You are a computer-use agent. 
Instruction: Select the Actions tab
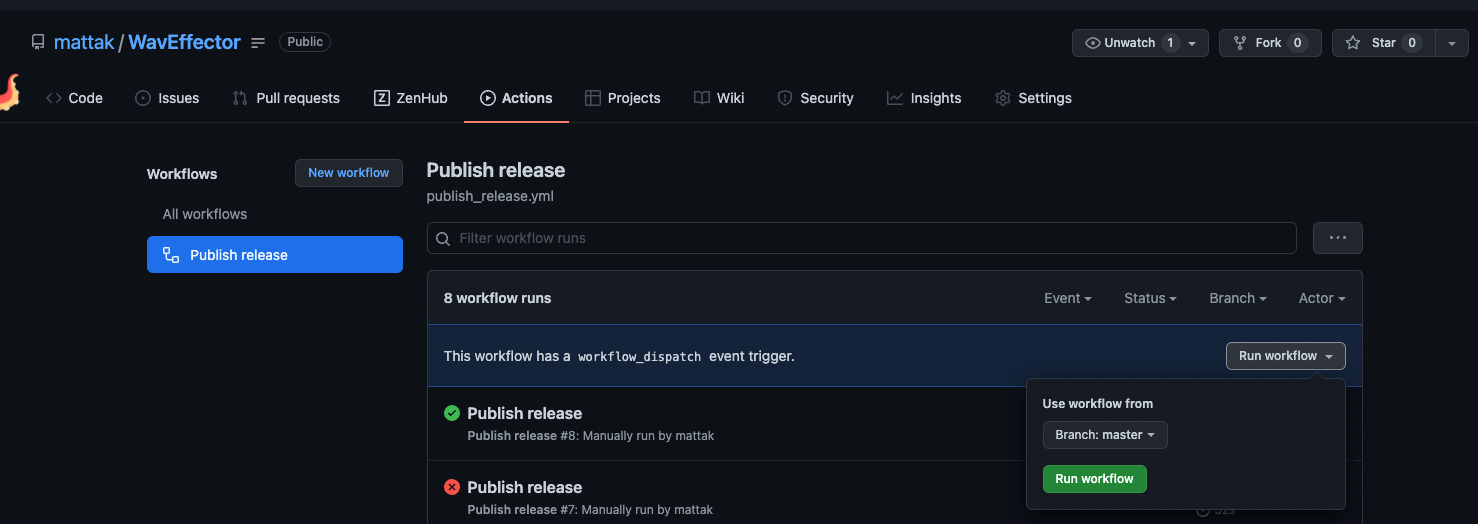tap(516, 98)
